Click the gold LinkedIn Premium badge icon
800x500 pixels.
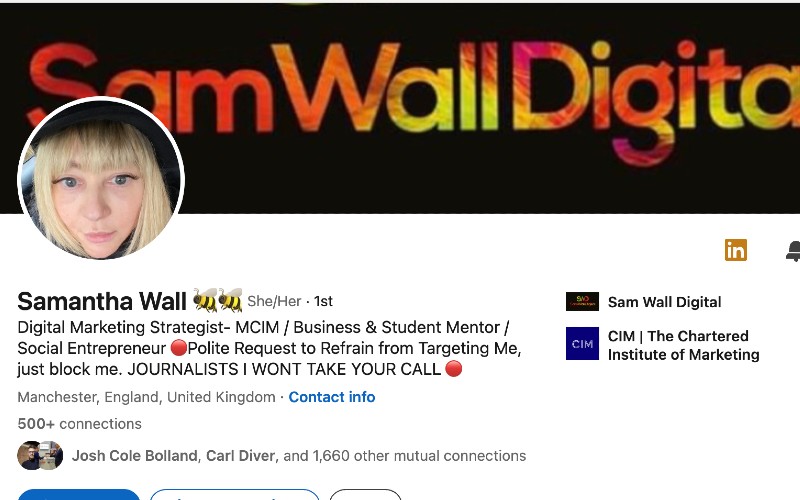736,250
